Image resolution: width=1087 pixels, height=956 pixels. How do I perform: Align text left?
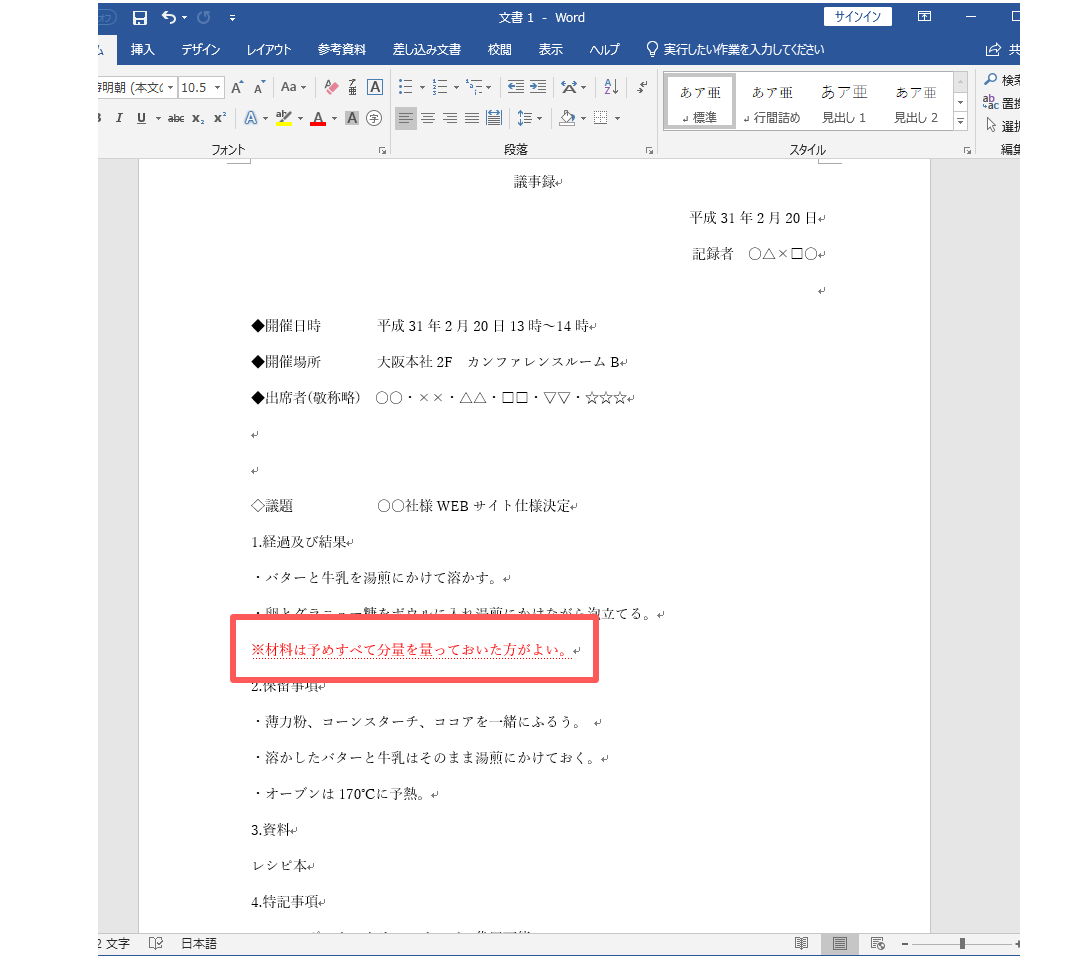pos(406,118)
